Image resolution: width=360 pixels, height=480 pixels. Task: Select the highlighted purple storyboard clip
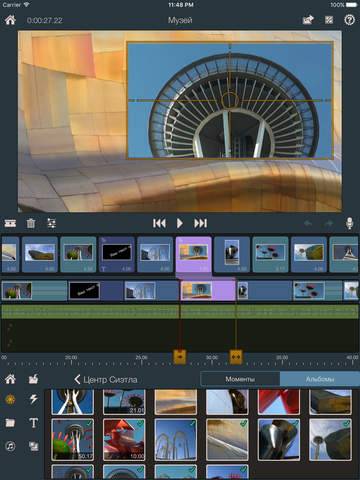(x=193, y=254)
